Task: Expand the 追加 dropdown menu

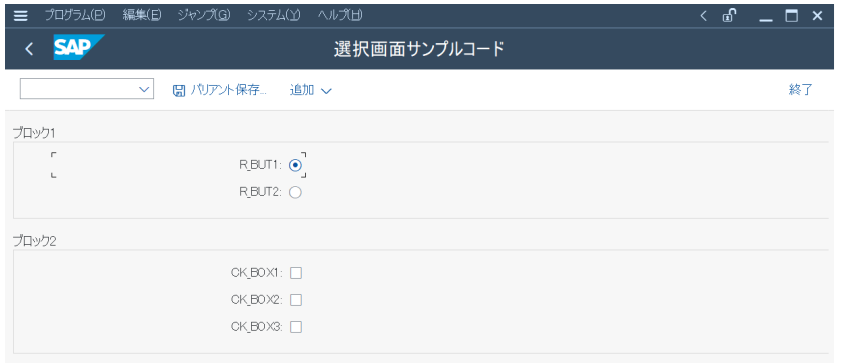Action: (311, 90)
